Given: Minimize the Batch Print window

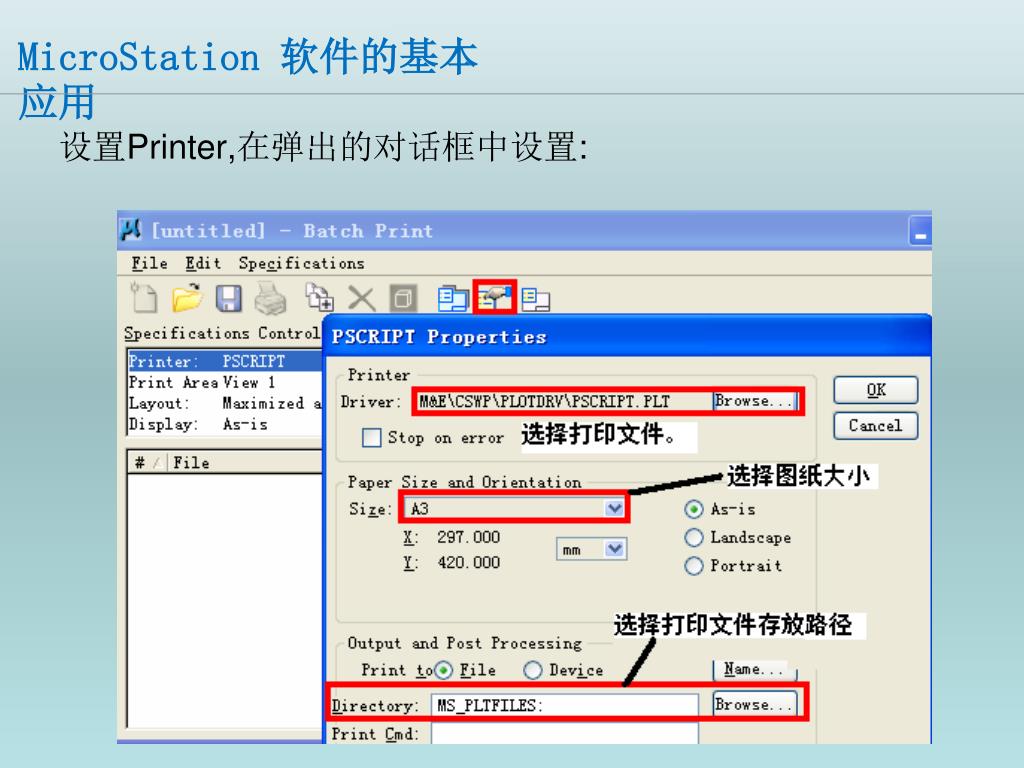Looking at the screenshot, I should (920, 231).
